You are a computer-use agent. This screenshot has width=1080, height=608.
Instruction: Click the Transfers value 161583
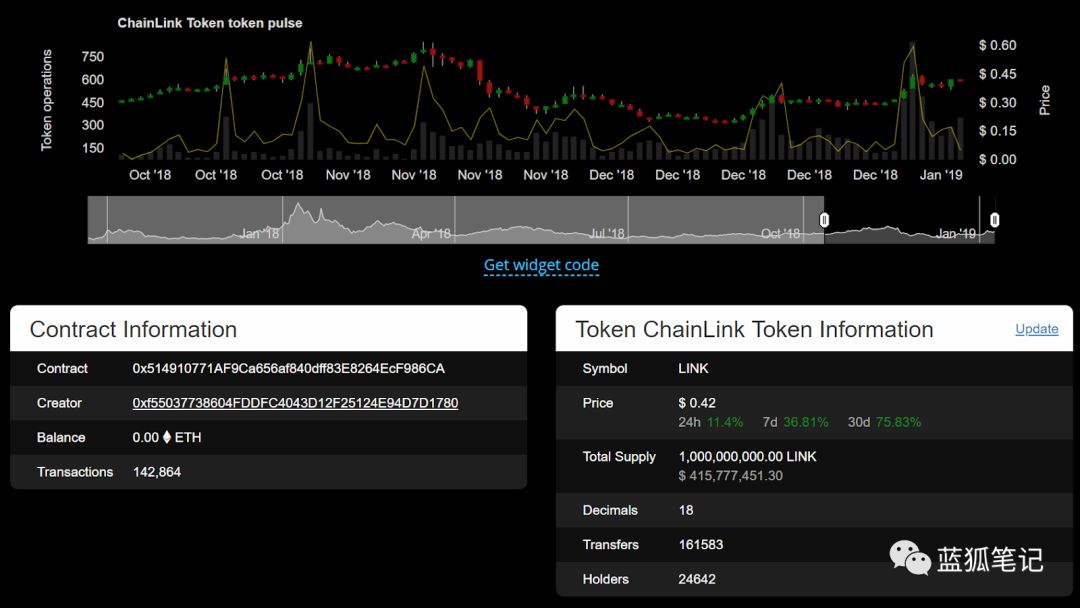coord(700,545)
